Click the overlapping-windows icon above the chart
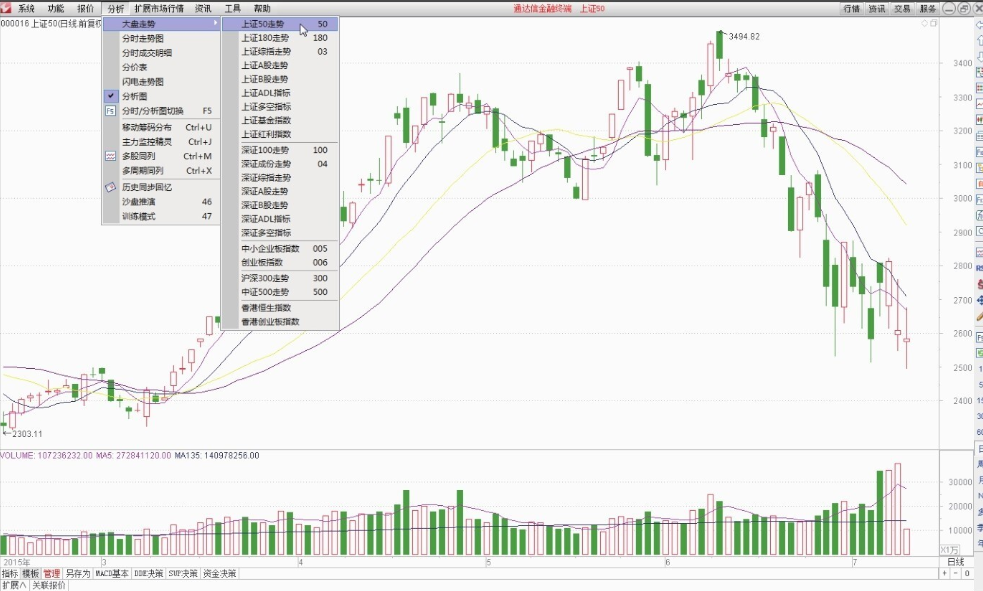983x591 pixels. [x=933, y=23]
